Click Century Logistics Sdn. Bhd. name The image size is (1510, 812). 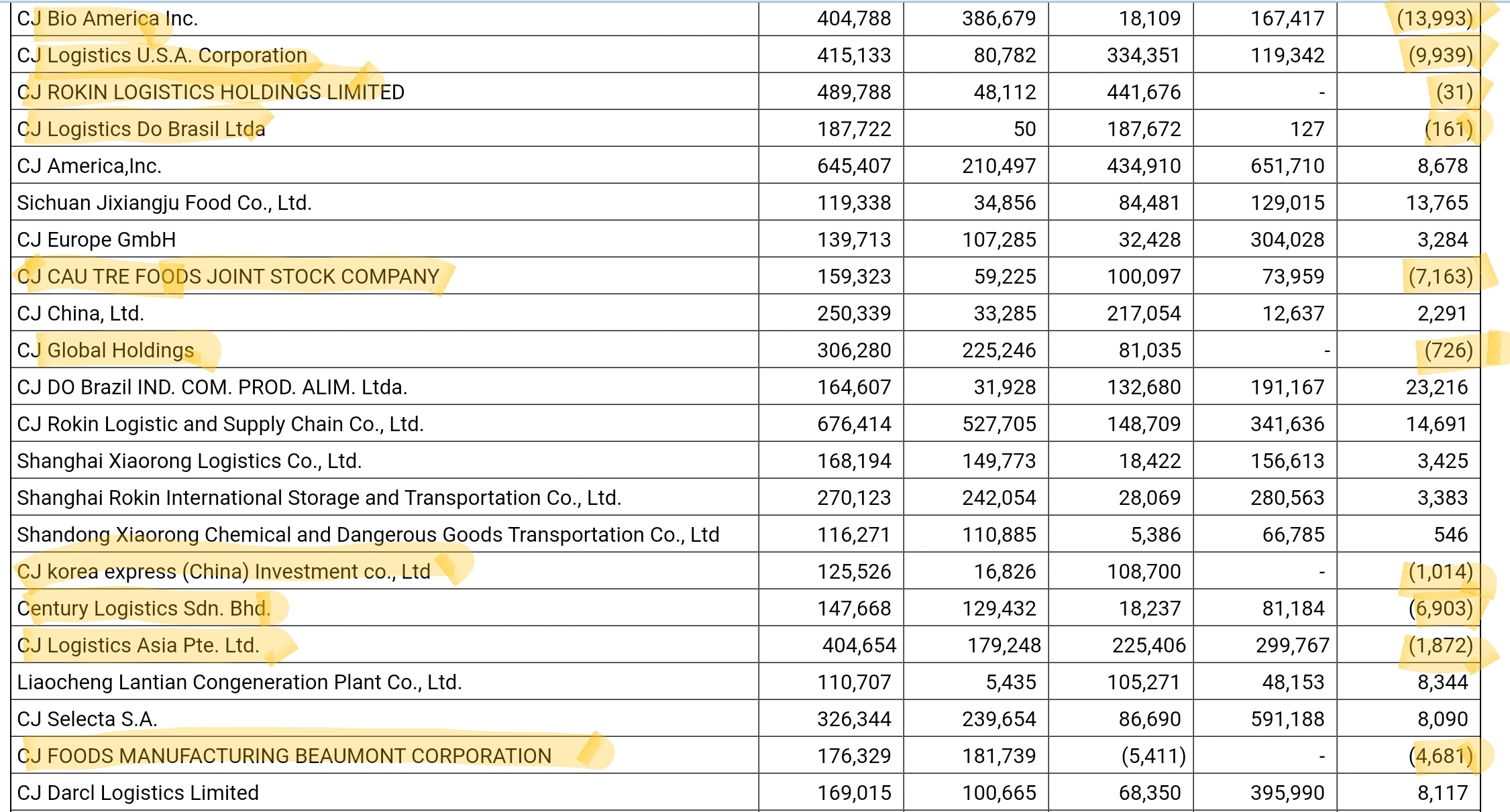144,609
